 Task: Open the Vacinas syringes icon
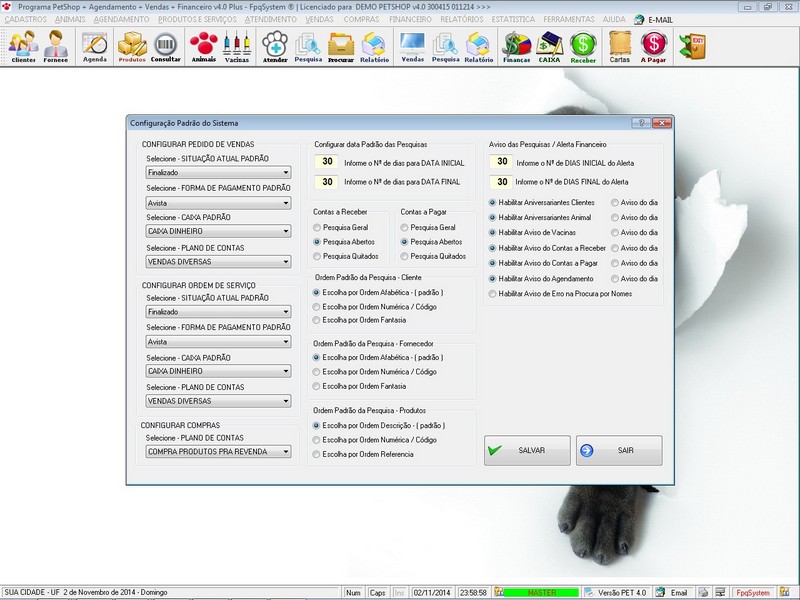tap(237, 46)
